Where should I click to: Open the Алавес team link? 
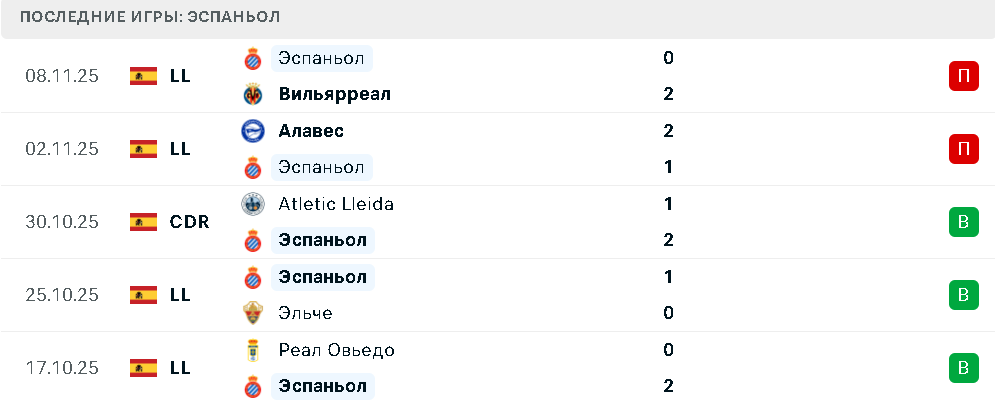click(312, 131)
